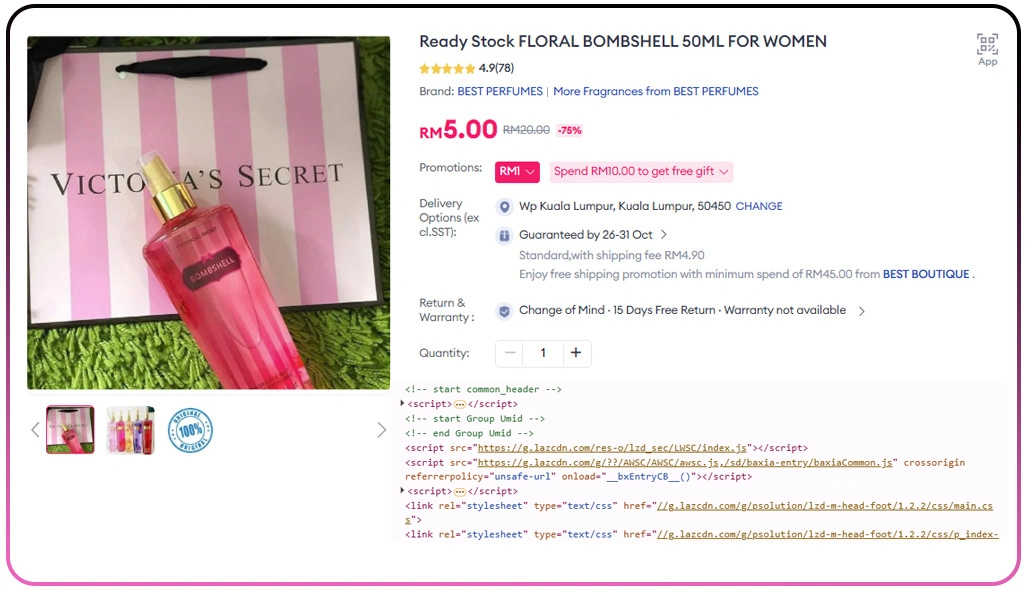Click the location pin delivery icon
The width and height of the screenshot is (1026, 589).
tap(504, 207)
